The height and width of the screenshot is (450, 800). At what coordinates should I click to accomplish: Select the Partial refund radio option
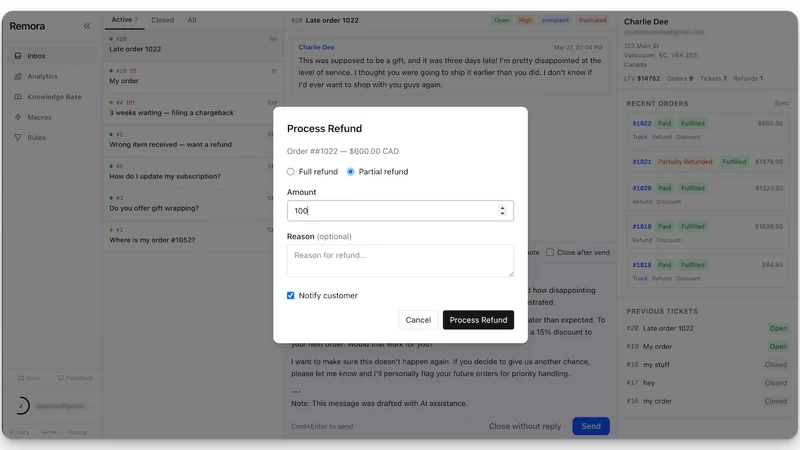tap(351, 172)
